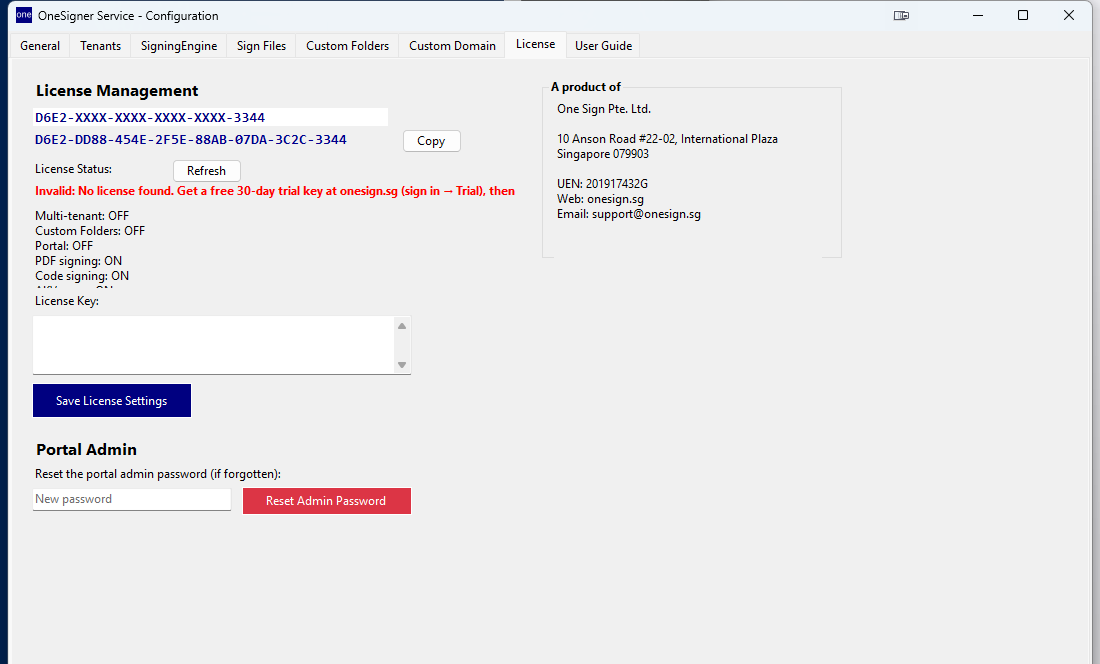Click 'Singapore 079903' text
This screenshot has height=664, width=1100.
click(x=603, y=154)
